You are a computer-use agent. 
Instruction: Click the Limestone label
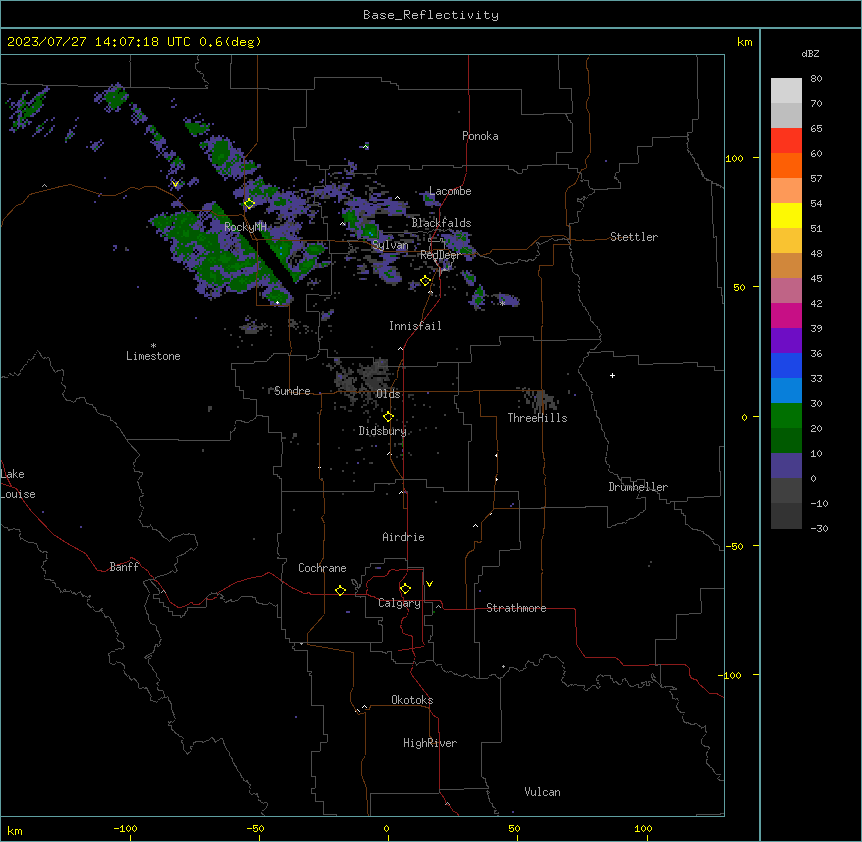point(153,356)
